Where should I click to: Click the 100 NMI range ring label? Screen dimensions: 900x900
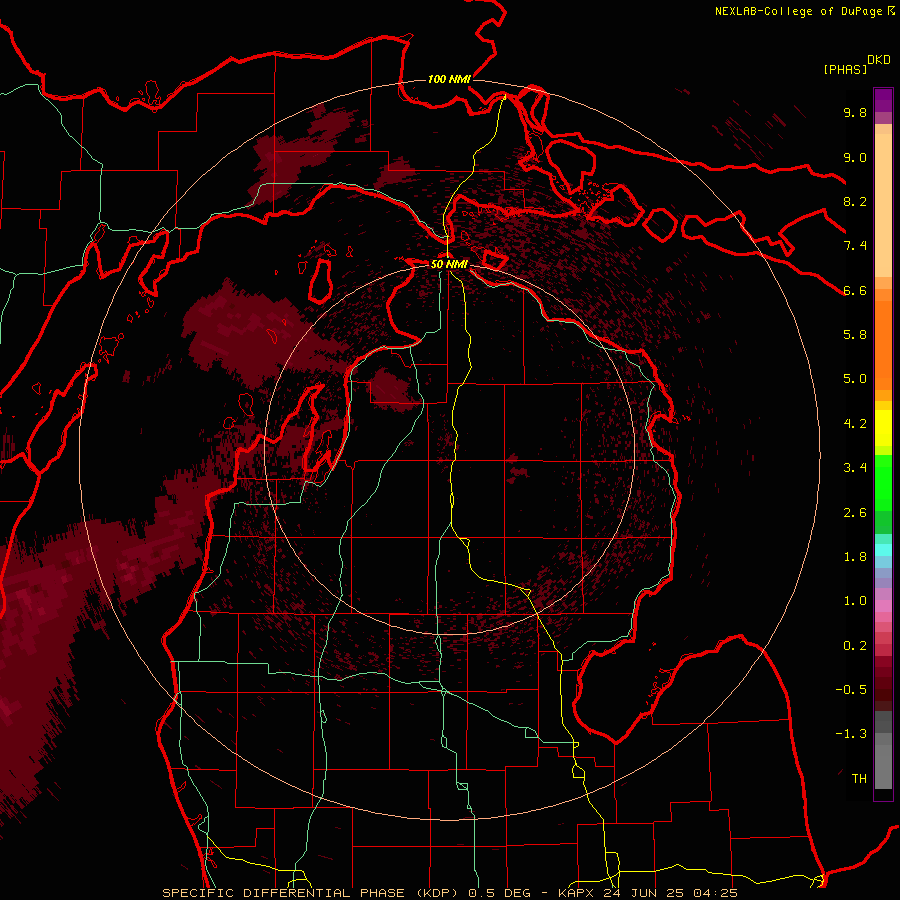(449, 79)
